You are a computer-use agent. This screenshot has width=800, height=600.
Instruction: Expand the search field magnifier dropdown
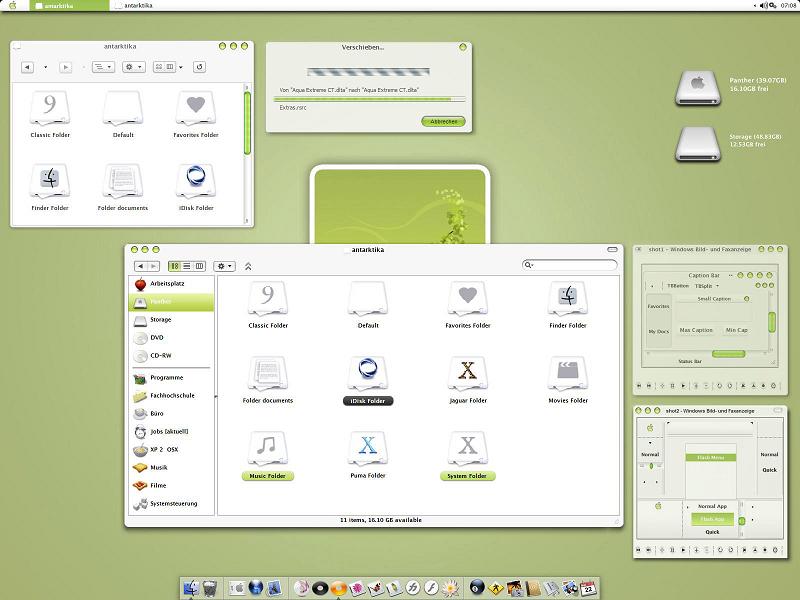point(529,265)
